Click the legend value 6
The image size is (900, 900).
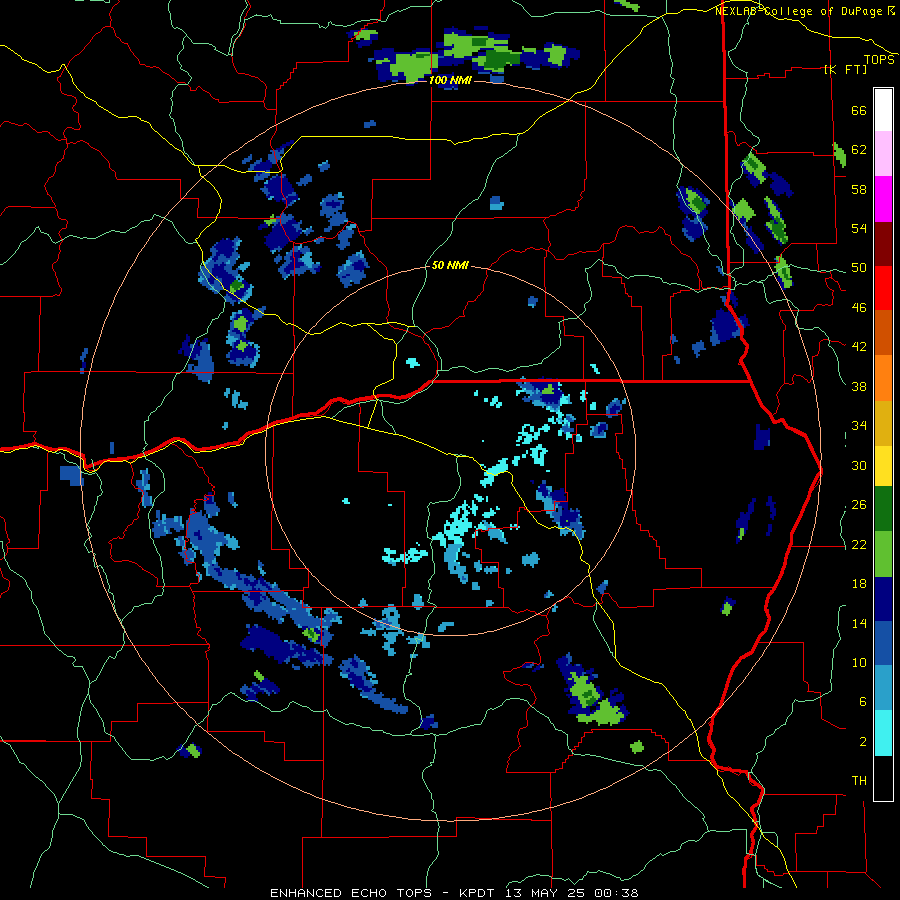tap(862, 702)
